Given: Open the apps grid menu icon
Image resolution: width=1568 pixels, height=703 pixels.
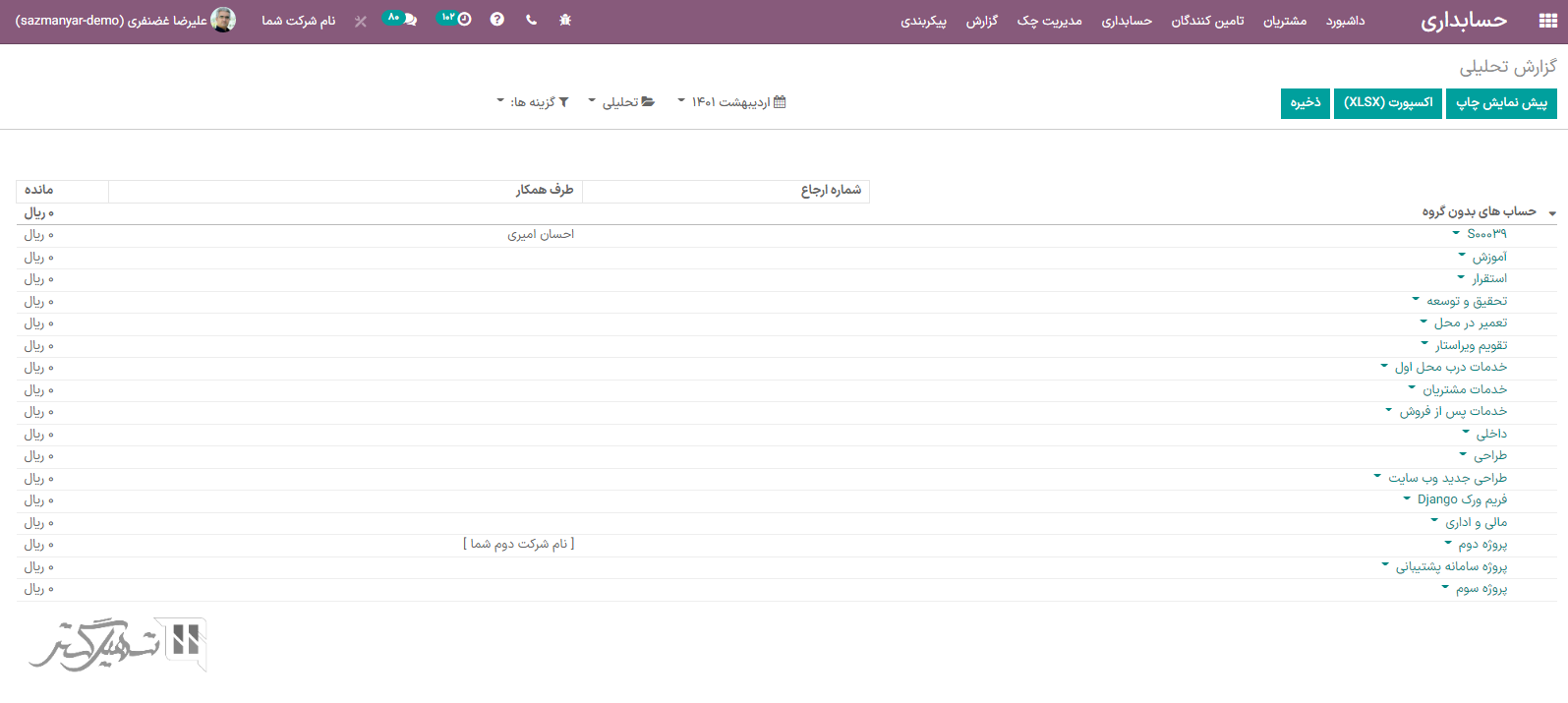Looking at the screenshot, I should (1547, 21).
